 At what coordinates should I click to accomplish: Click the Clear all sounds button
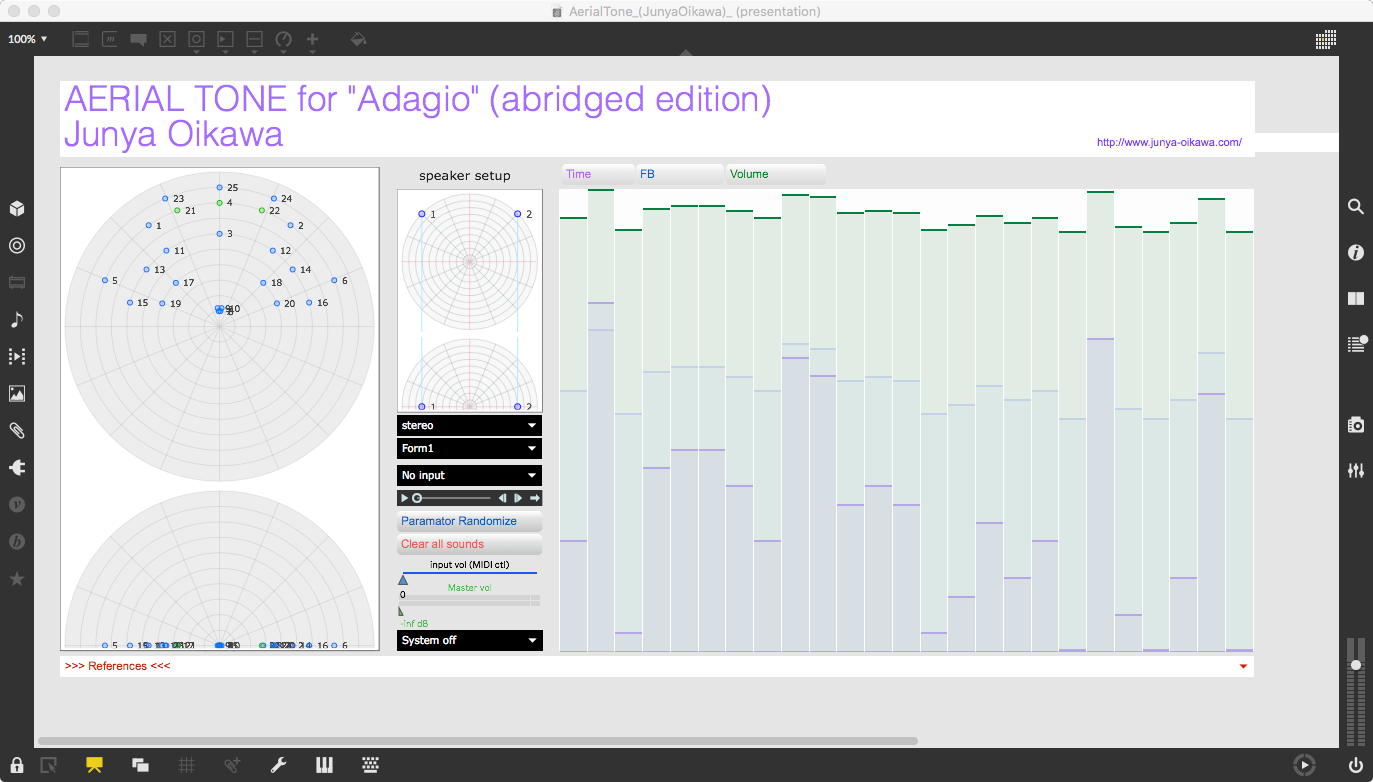[x=470, y=544]
